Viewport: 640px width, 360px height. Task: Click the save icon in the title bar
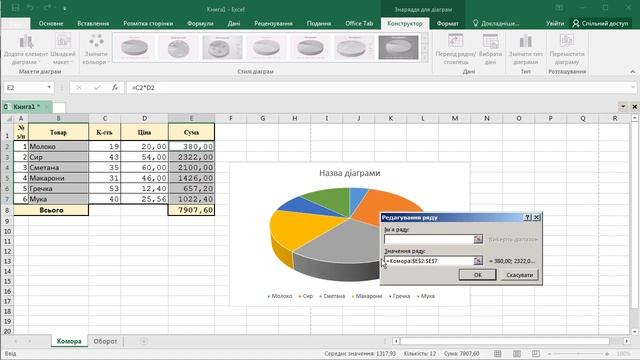pos(15,8)
